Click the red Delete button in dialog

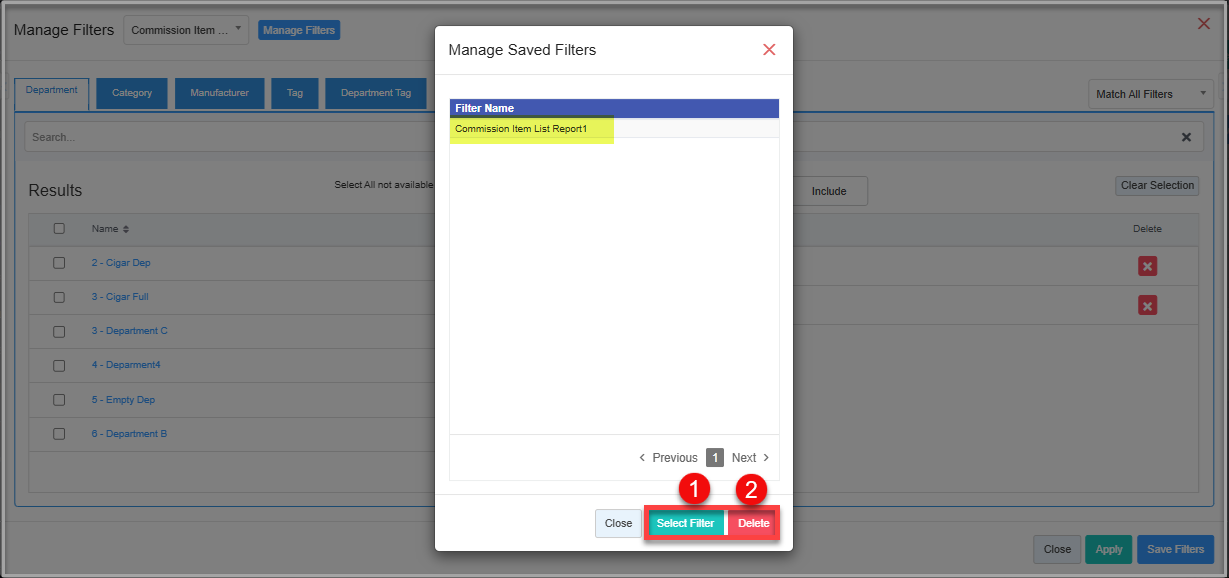pyautogui.click(x=753, y=523)
